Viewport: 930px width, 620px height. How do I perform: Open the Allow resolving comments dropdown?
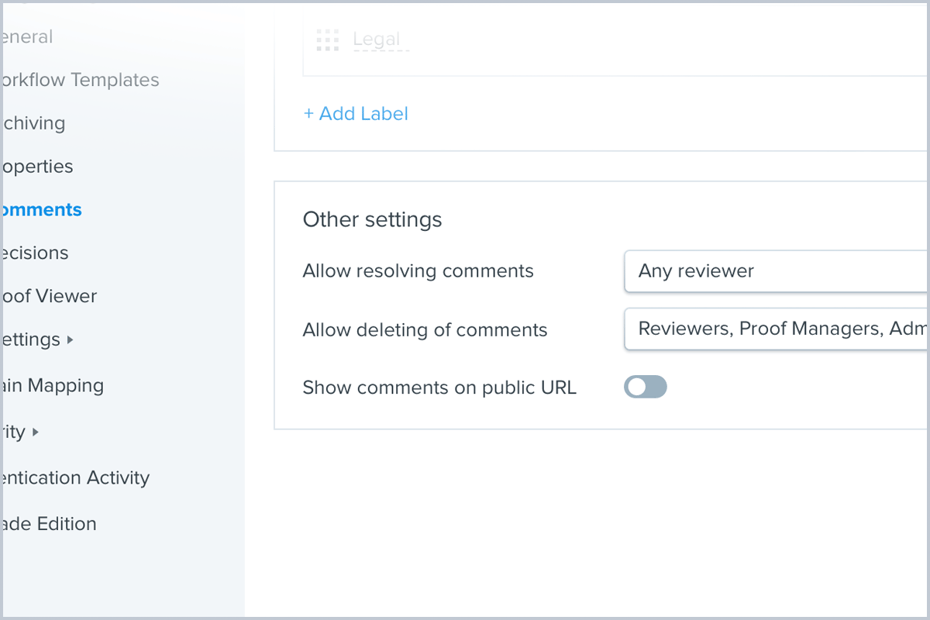[x=775, y=271]
